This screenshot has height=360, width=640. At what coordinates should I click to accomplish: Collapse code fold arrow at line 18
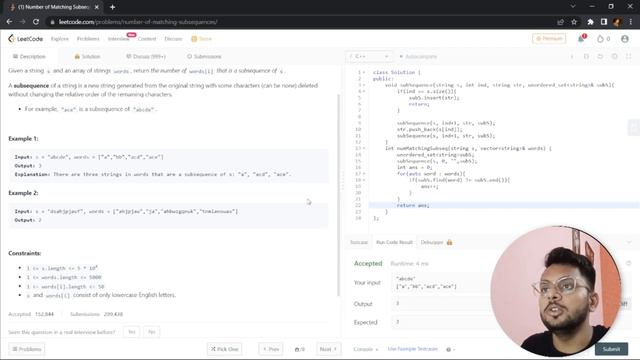point(364,180)
